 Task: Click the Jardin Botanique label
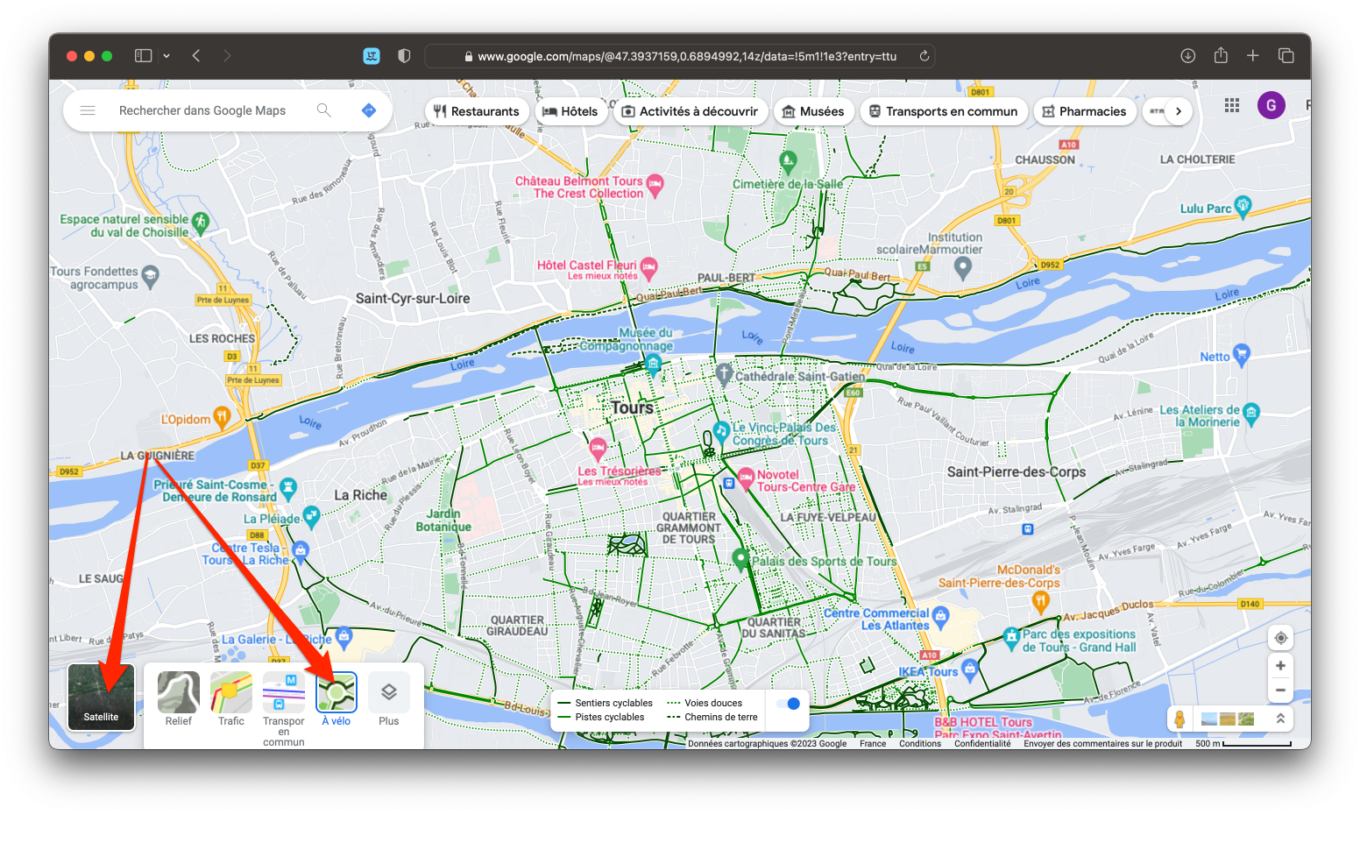(443, 521)
